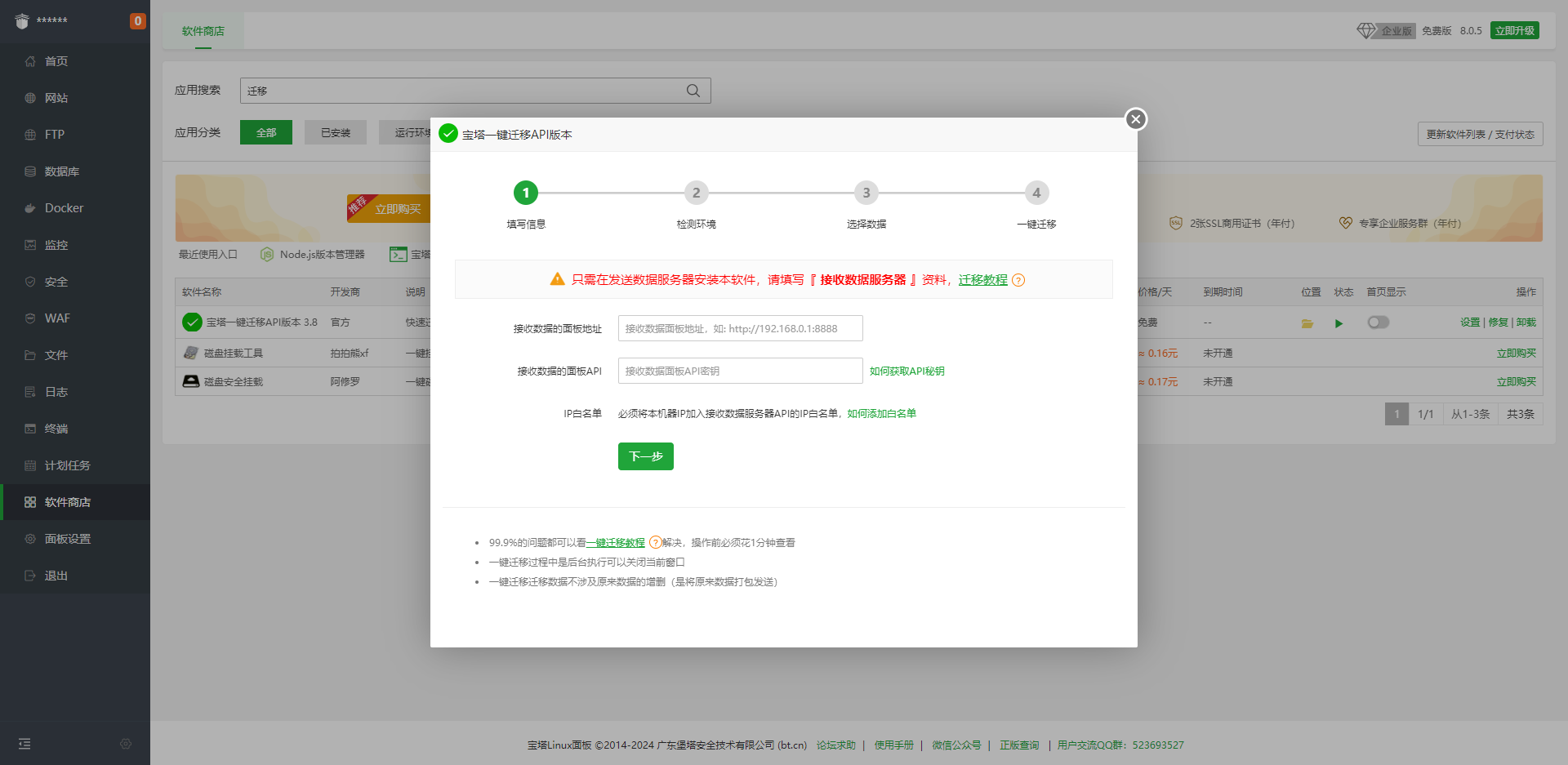This screenshot has width=1568, height=765.
Task: Click the help icon after 一键迁移教程
Action: pos(655,542)
